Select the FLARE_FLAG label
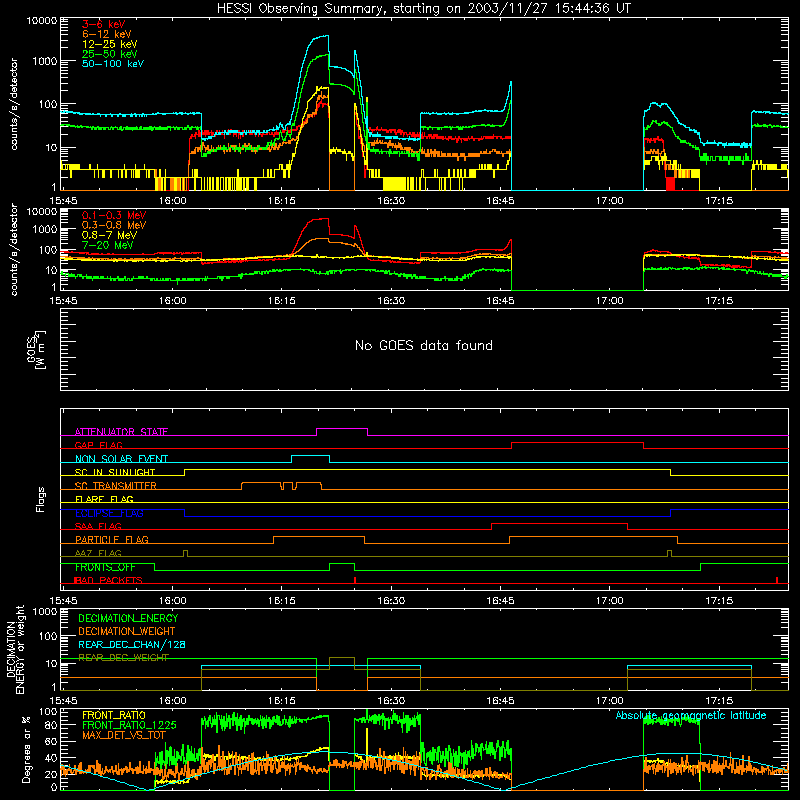Viewport: 800px width, 800px height. pyautogui.click(x=104, y=499)
